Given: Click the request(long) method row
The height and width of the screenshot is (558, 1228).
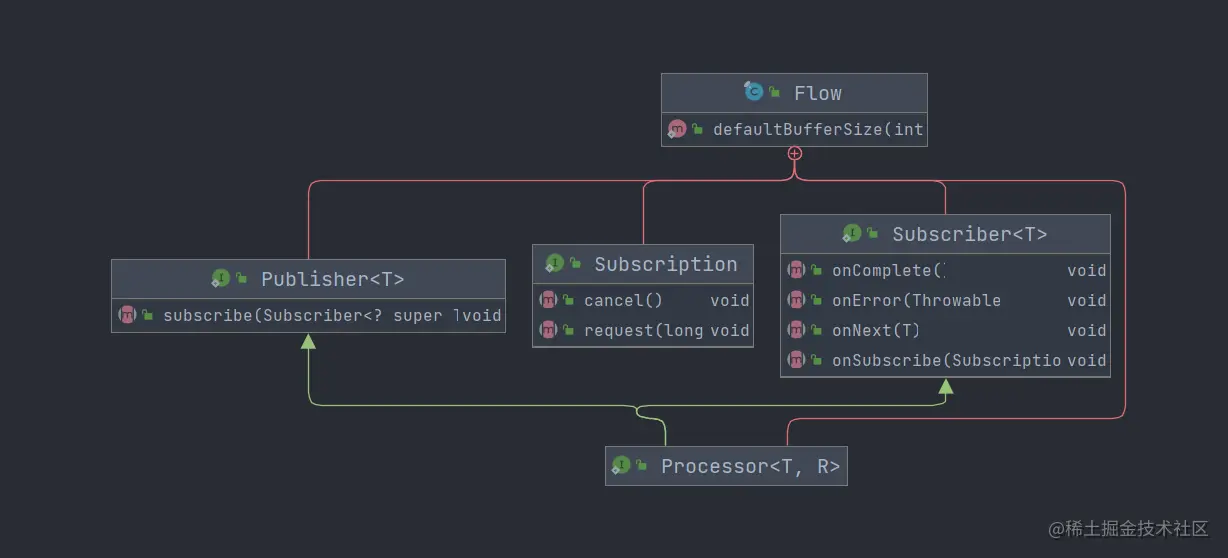Looking at the screenshot, I should [643, 330].
